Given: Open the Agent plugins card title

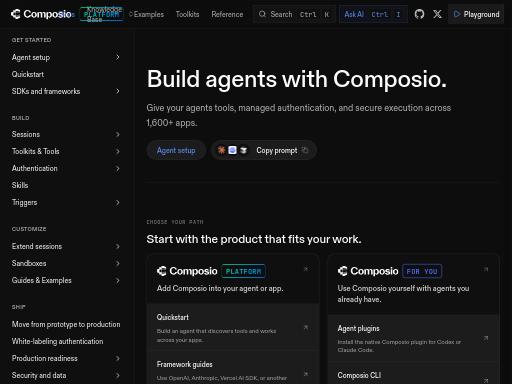Looking at the screenshot, I should [x=358, y=329].
